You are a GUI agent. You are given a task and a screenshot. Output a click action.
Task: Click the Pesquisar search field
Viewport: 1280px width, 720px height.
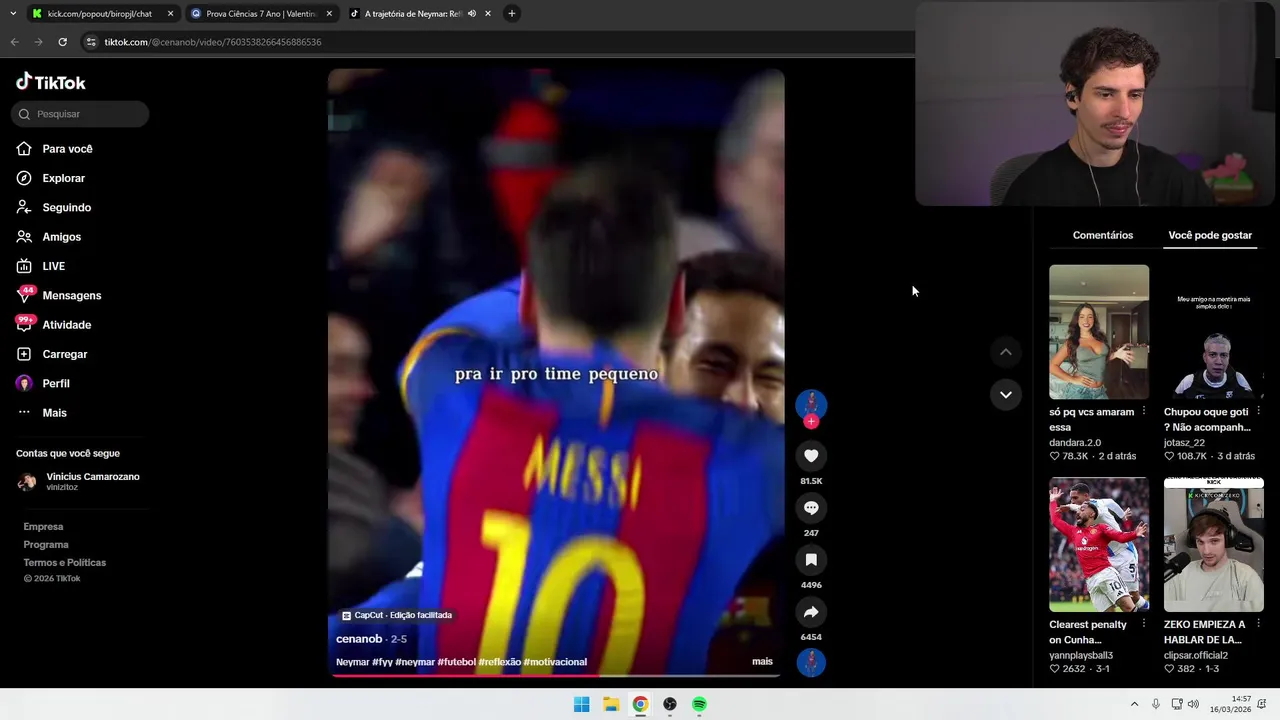point(80,114)
